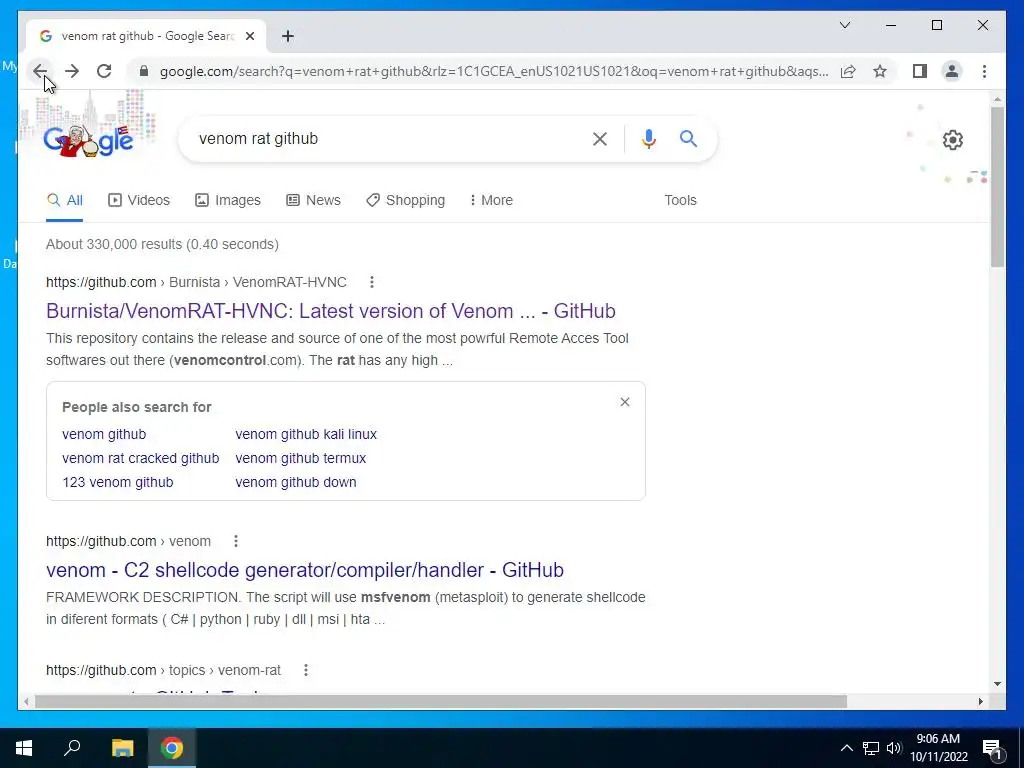Switch to the Images results tab

(228, 200)
